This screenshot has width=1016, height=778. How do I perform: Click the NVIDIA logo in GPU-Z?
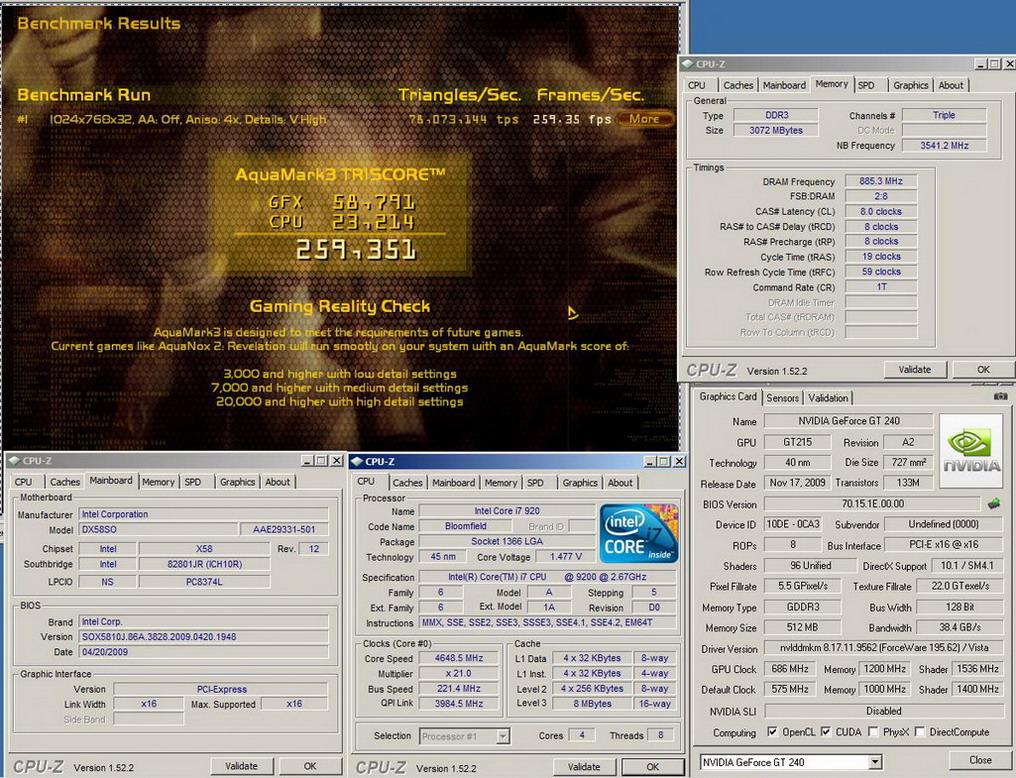[x=971, y=451]
